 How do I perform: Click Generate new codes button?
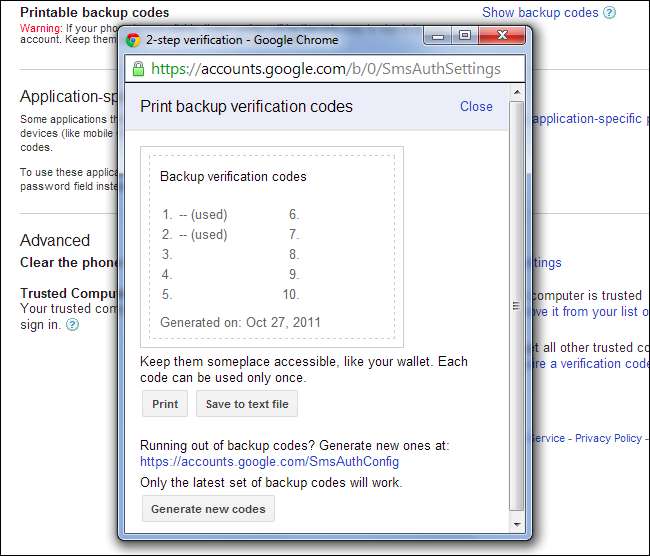[208, 509]
